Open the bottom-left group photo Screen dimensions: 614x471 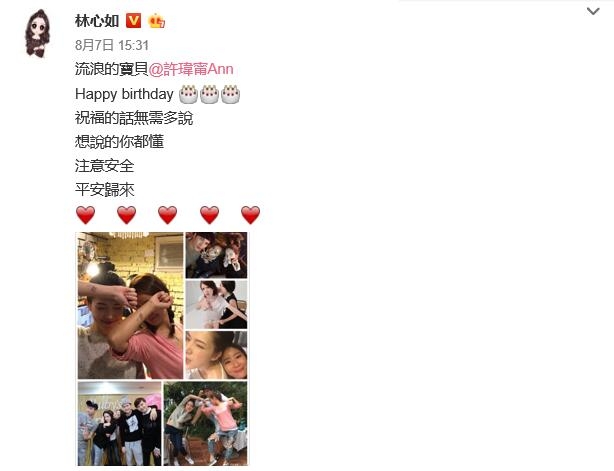tap(119, 423)
